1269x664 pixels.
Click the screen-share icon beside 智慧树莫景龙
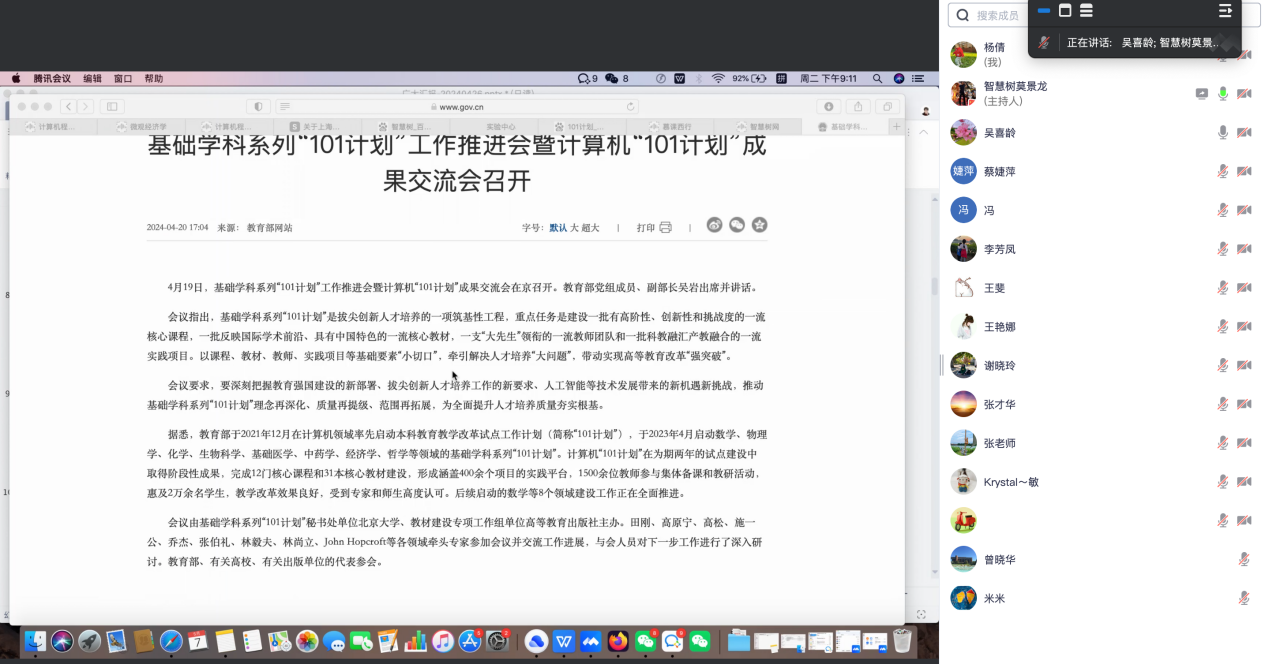tap(1201, 94)
